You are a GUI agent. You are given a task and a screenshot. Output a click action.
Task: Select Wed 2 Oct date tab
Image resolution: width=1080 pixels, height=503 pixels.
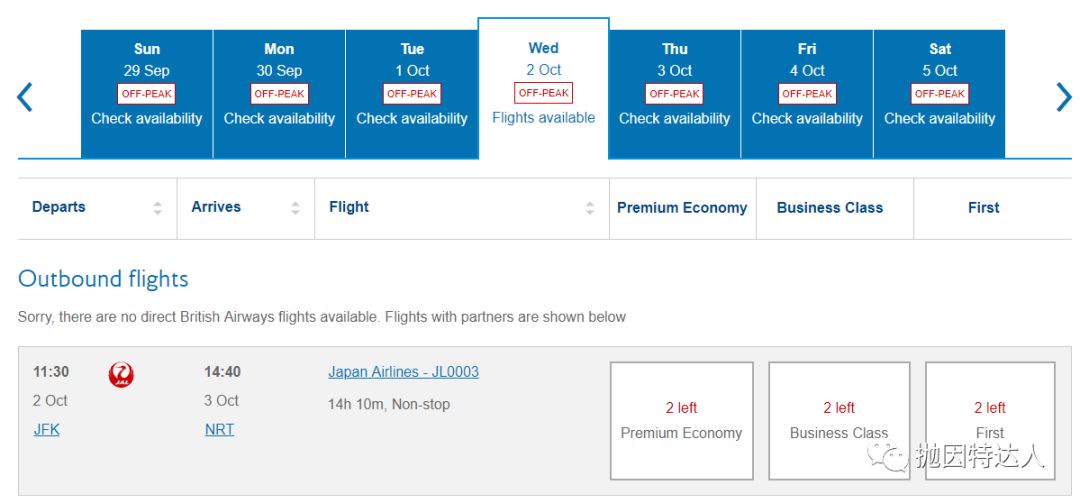click(x=543, y=88)
